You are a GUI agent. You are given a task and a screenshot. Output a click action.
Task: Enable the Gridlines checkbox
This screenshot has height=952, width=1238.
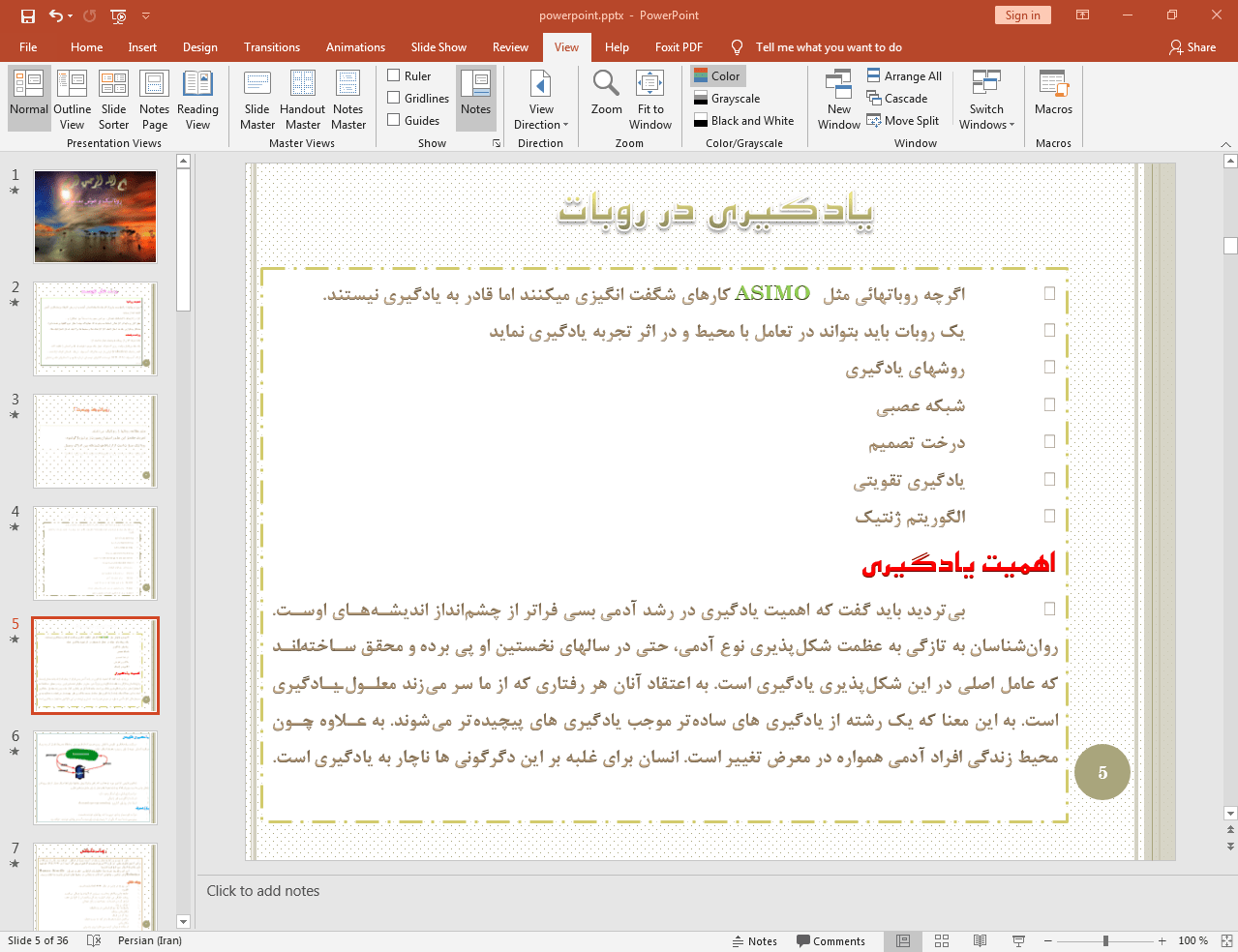click(394, 98)
